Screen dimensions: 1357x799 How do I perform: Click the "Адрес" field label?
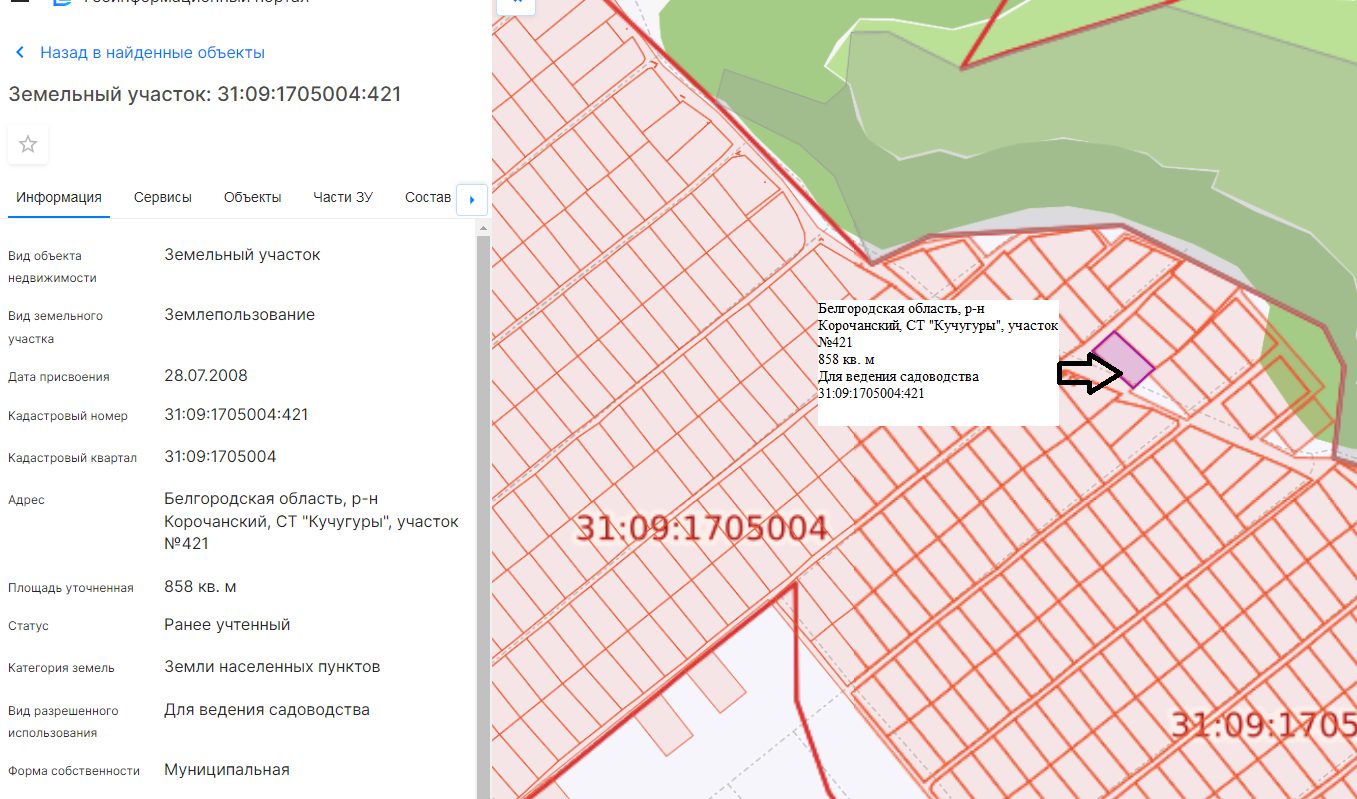coord(26,500)
